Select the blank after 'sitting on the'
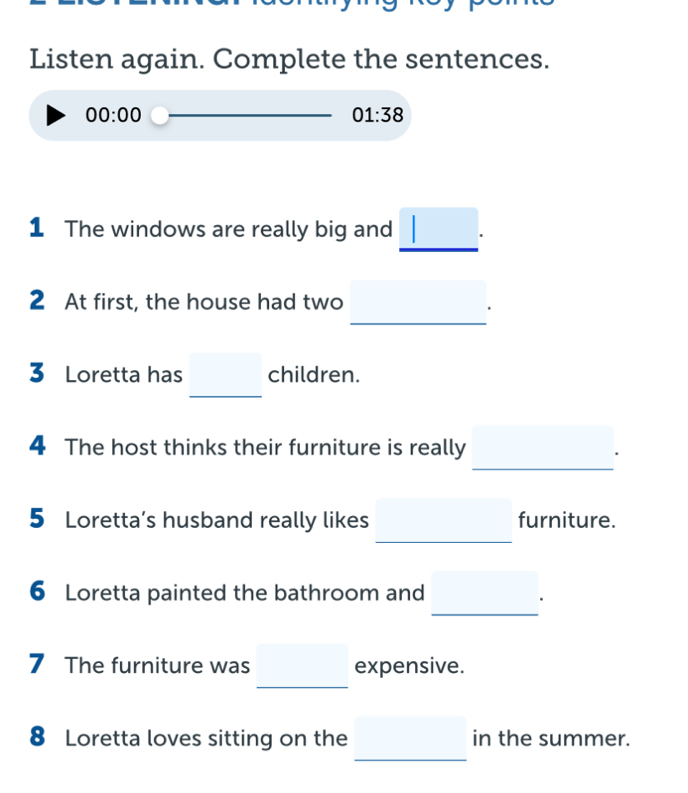The width and height of the screenshot is (688, 793). [x=411, y=738]
